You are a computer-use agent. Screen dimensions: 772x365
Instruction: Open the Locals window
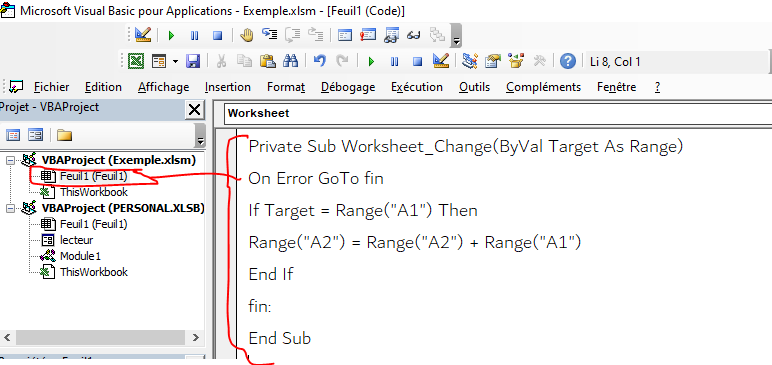click(345, 35)
